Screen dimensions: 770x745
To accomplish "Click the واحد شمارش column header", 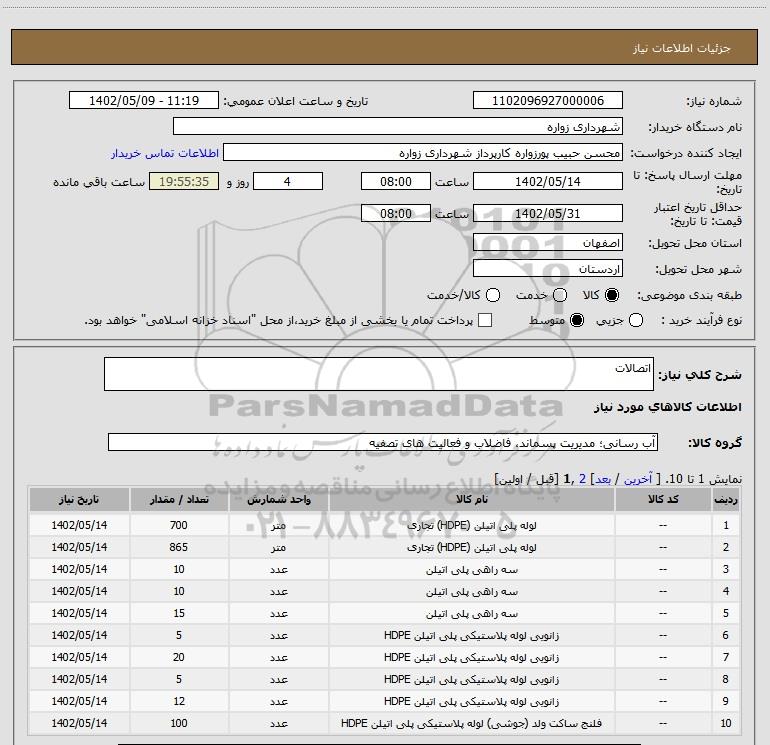I will tap(278, 499).
